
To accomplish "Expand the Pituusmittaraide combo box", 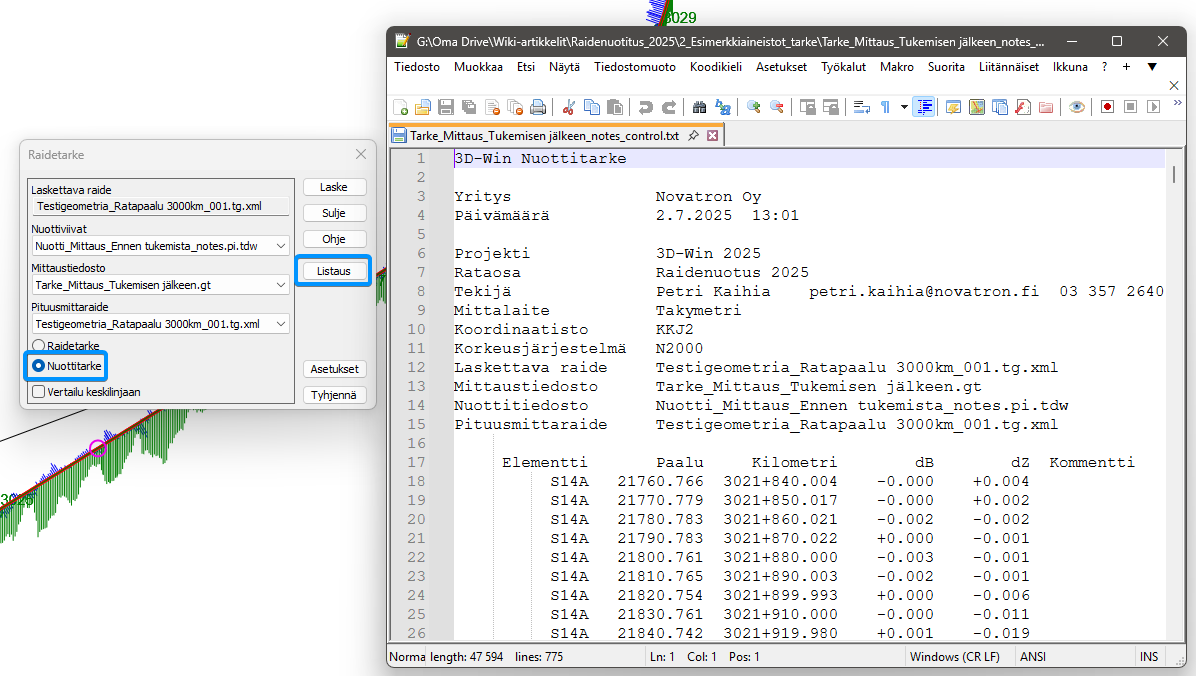I will pyautogui.click(x=281, y=324).
